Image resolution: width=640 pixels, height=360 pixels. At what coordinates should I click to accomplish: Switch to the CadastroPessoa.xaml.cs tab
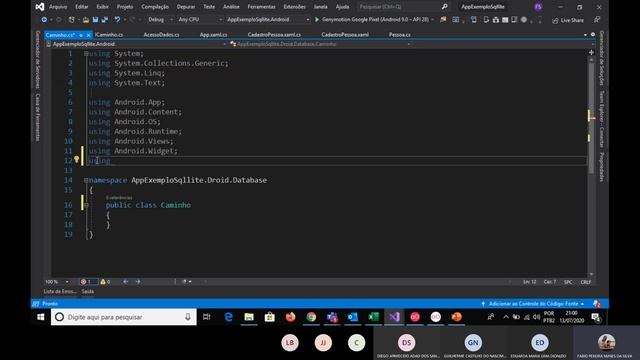tap(274, 35)
